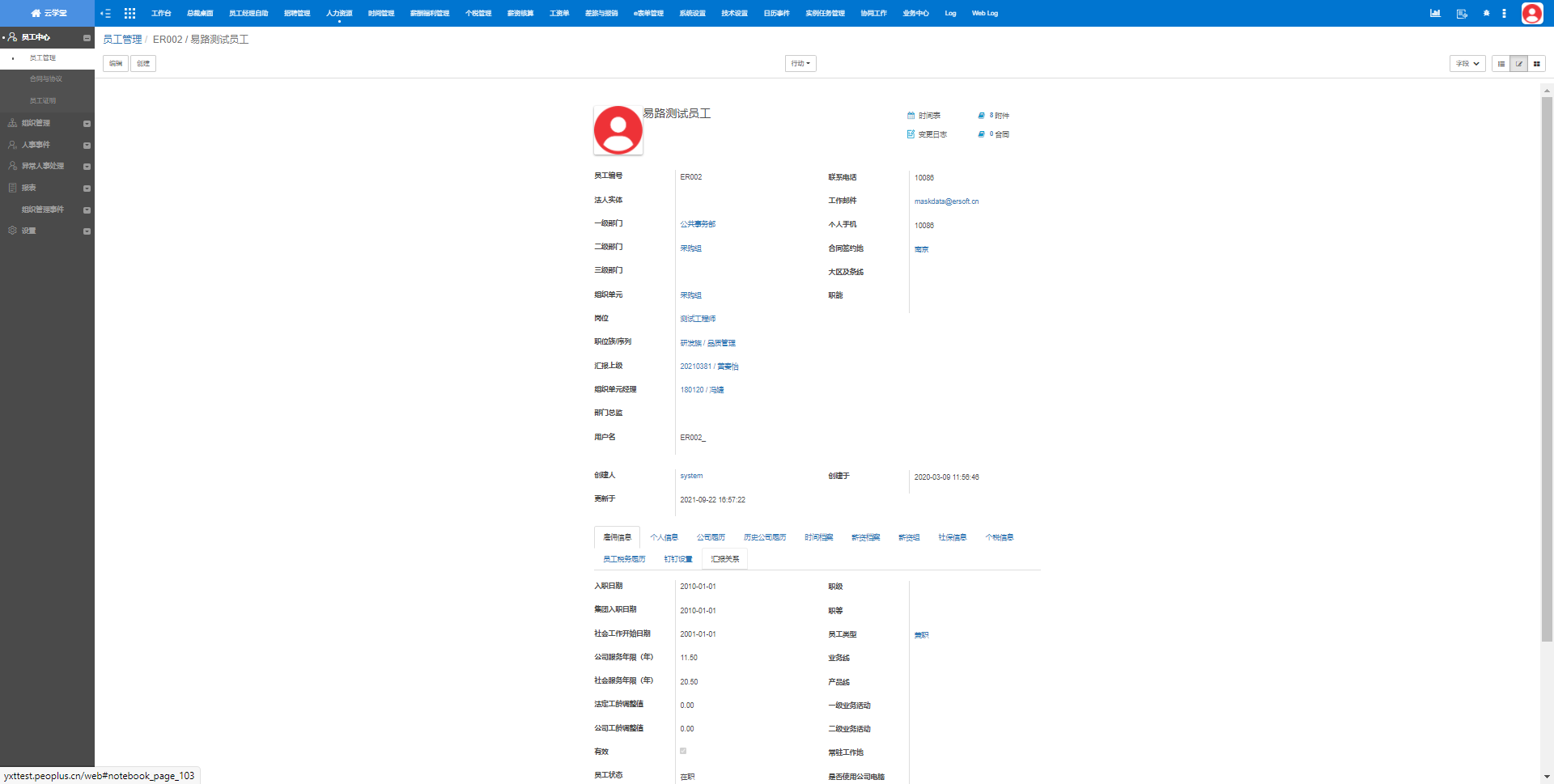Click the 云学堂 home logo
Screen dimensions: 1554x784
(x=48, y=14)
